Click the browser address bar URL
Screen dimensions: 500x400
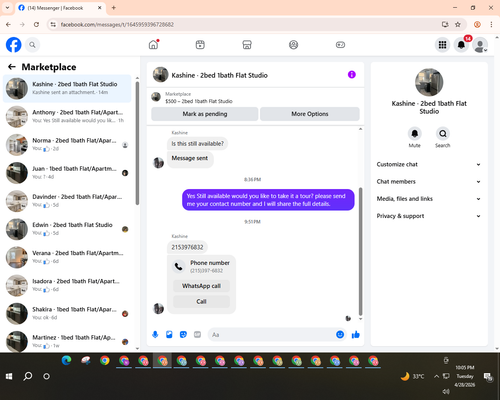click(x=117, y=24)
